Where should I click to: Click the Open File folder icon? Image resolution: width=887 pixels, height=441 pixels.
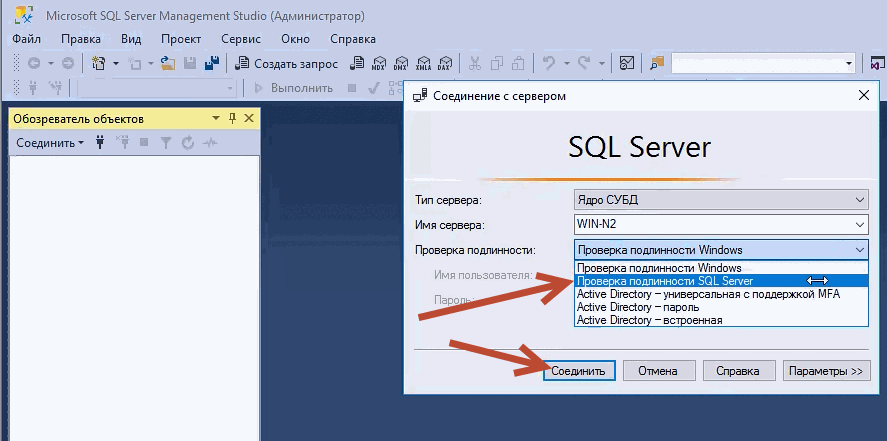(x=168, y=63)
